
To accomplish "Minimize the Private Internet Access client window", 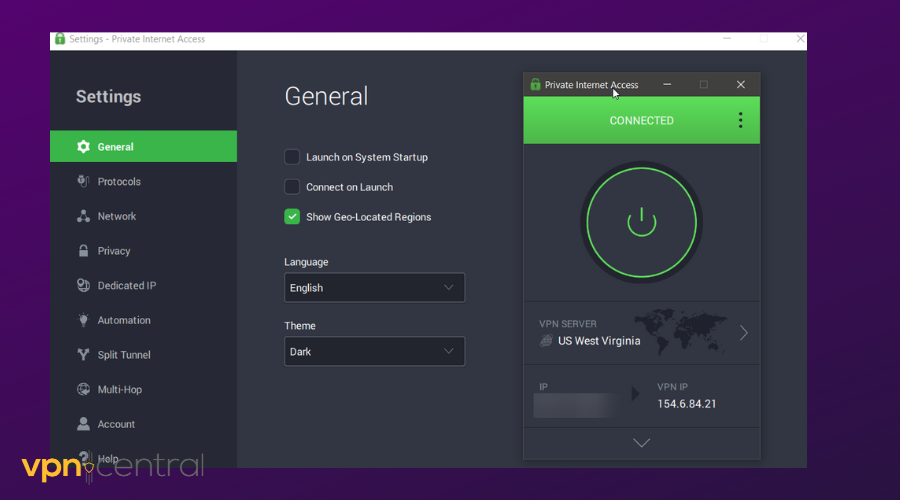I will click(667, 84).
